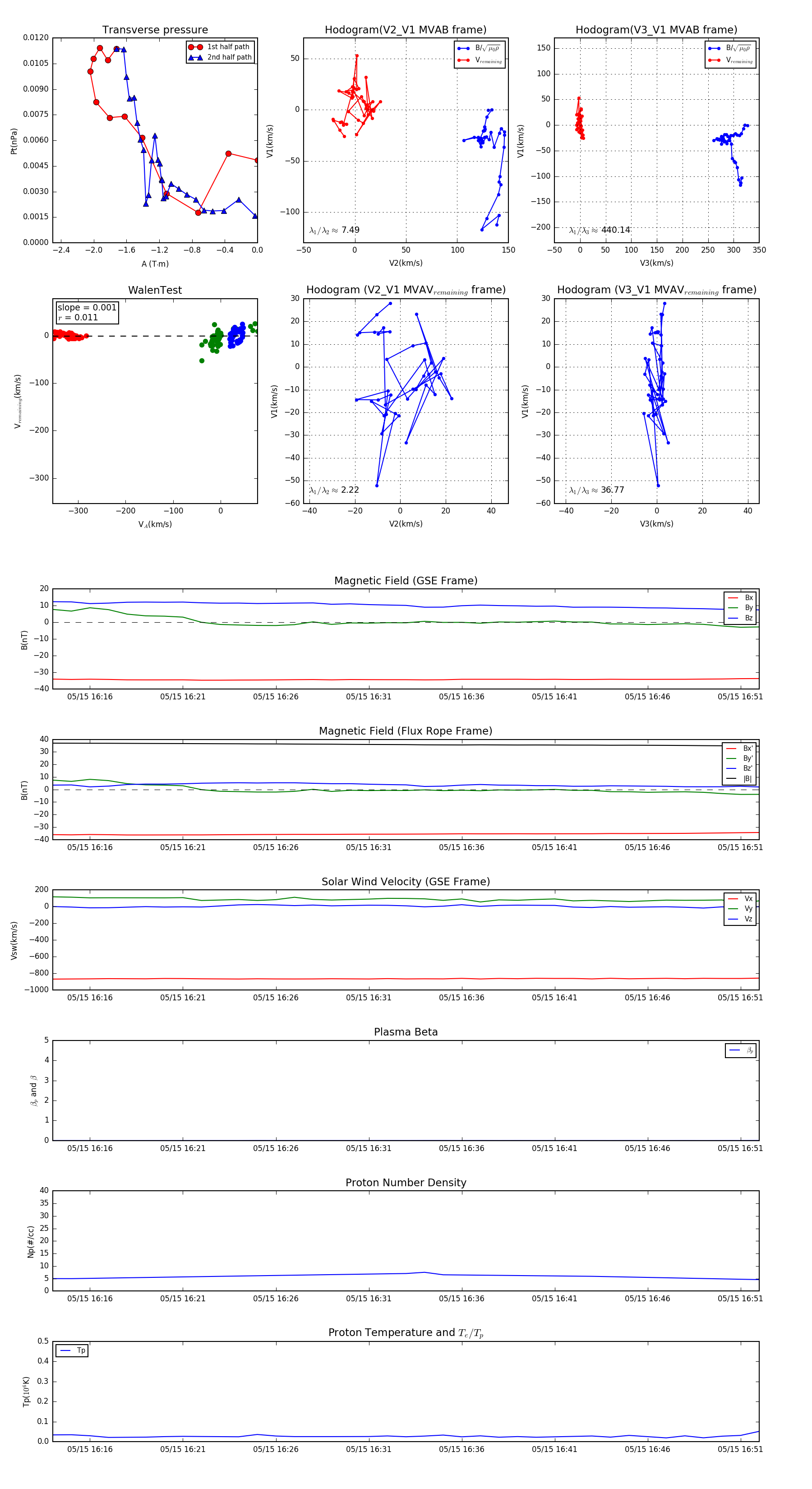Click the 'By' legend entry in GSE magnetic field
Screen dimensions: 812x1489
point(740,607)
